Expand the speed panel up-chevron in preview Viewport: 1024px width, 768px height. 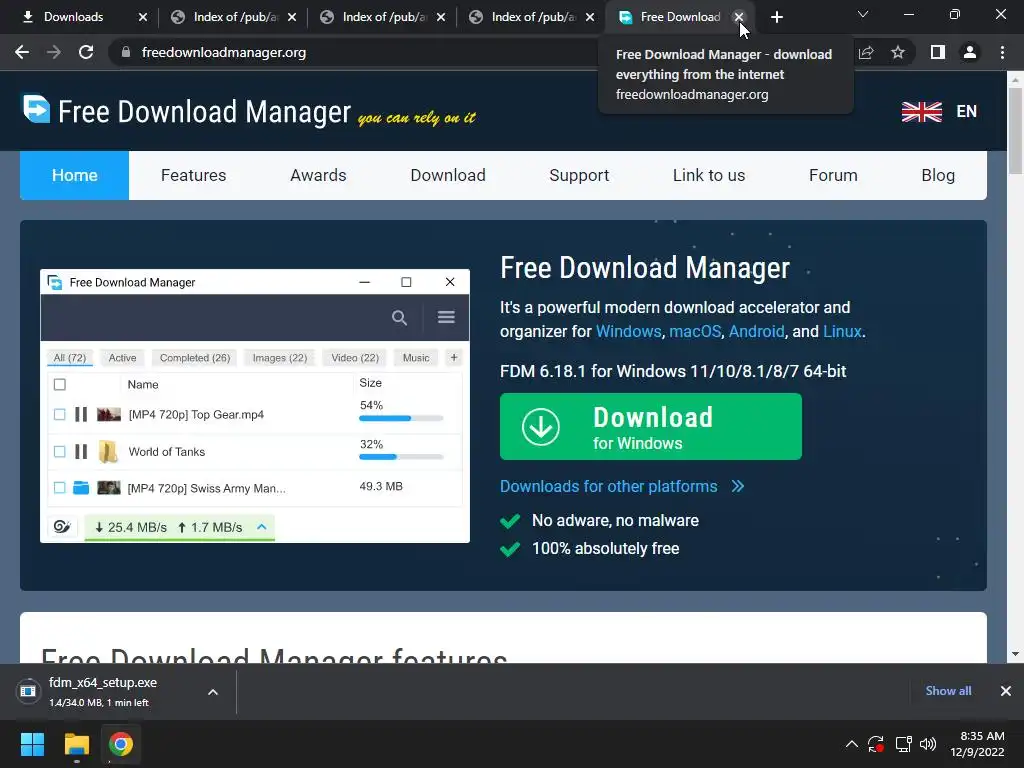point(262,526)
